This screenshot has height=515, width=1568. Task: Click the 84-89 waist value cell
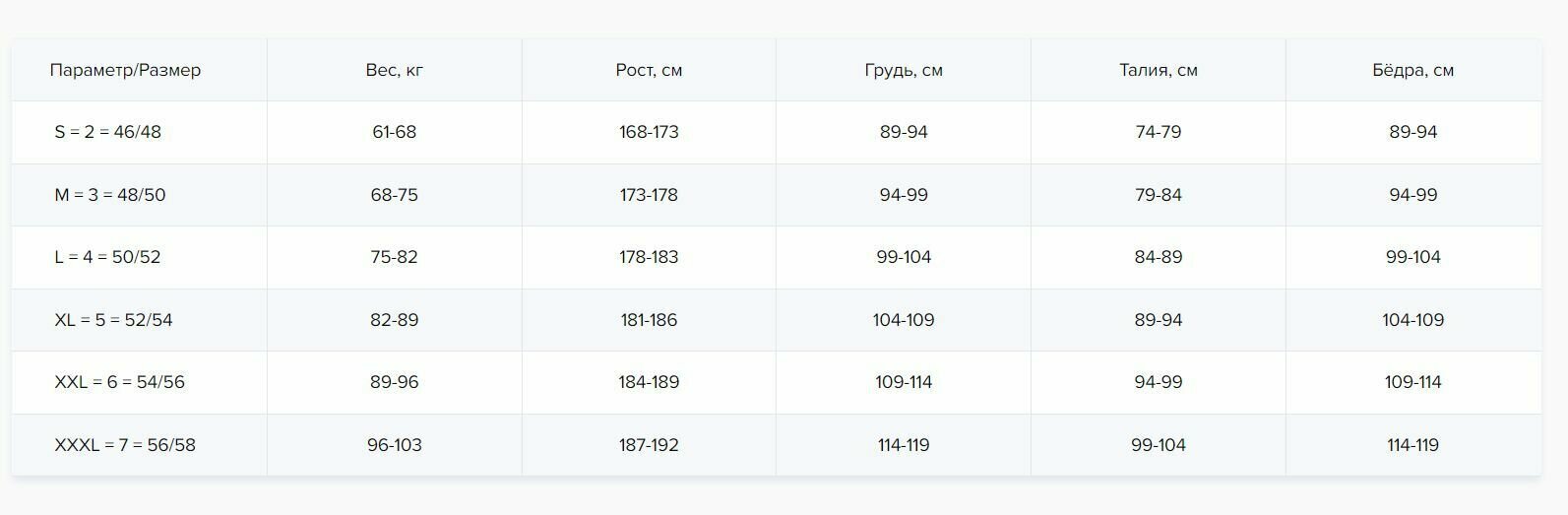click(1159, 257)
